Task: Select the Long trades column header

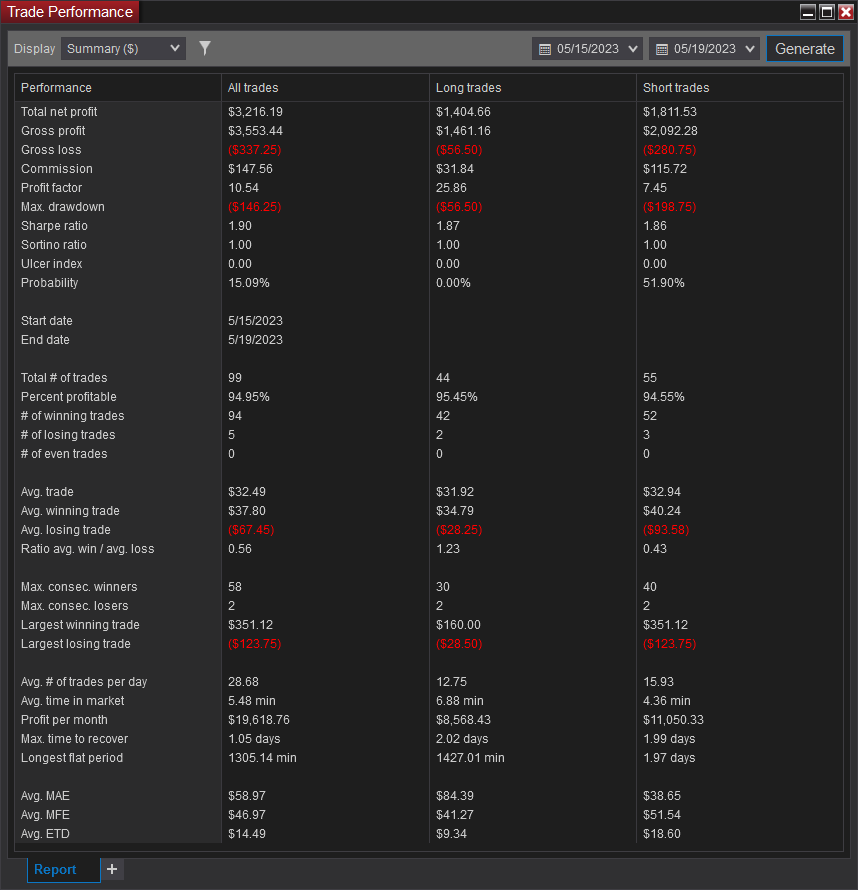Action: 533,88
